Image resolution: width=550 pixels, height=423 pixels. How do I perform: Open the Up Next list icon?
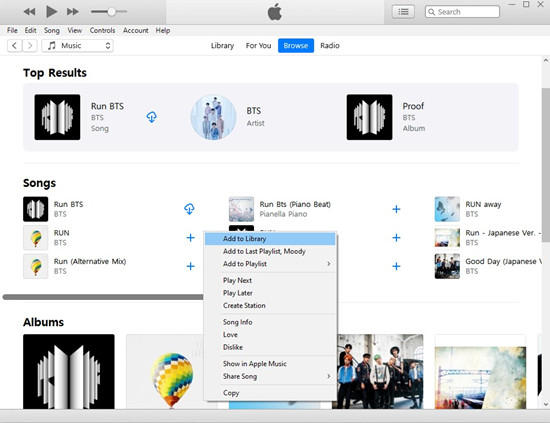tap(403, 12)
